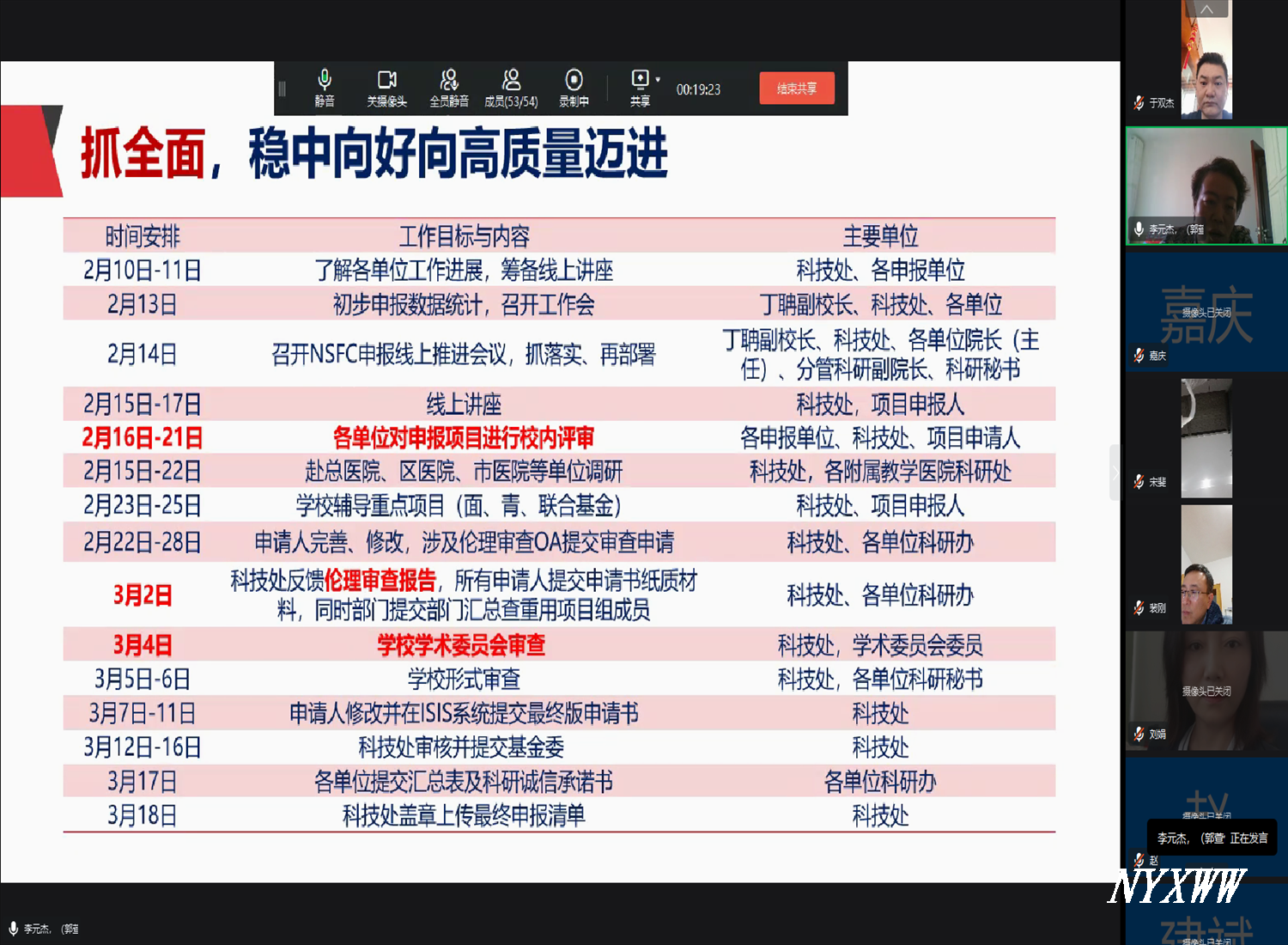This screenshot has height=945, width=1288.
Task: Collapse the participant panel with side arrow
Action: tap(1115, 472)
